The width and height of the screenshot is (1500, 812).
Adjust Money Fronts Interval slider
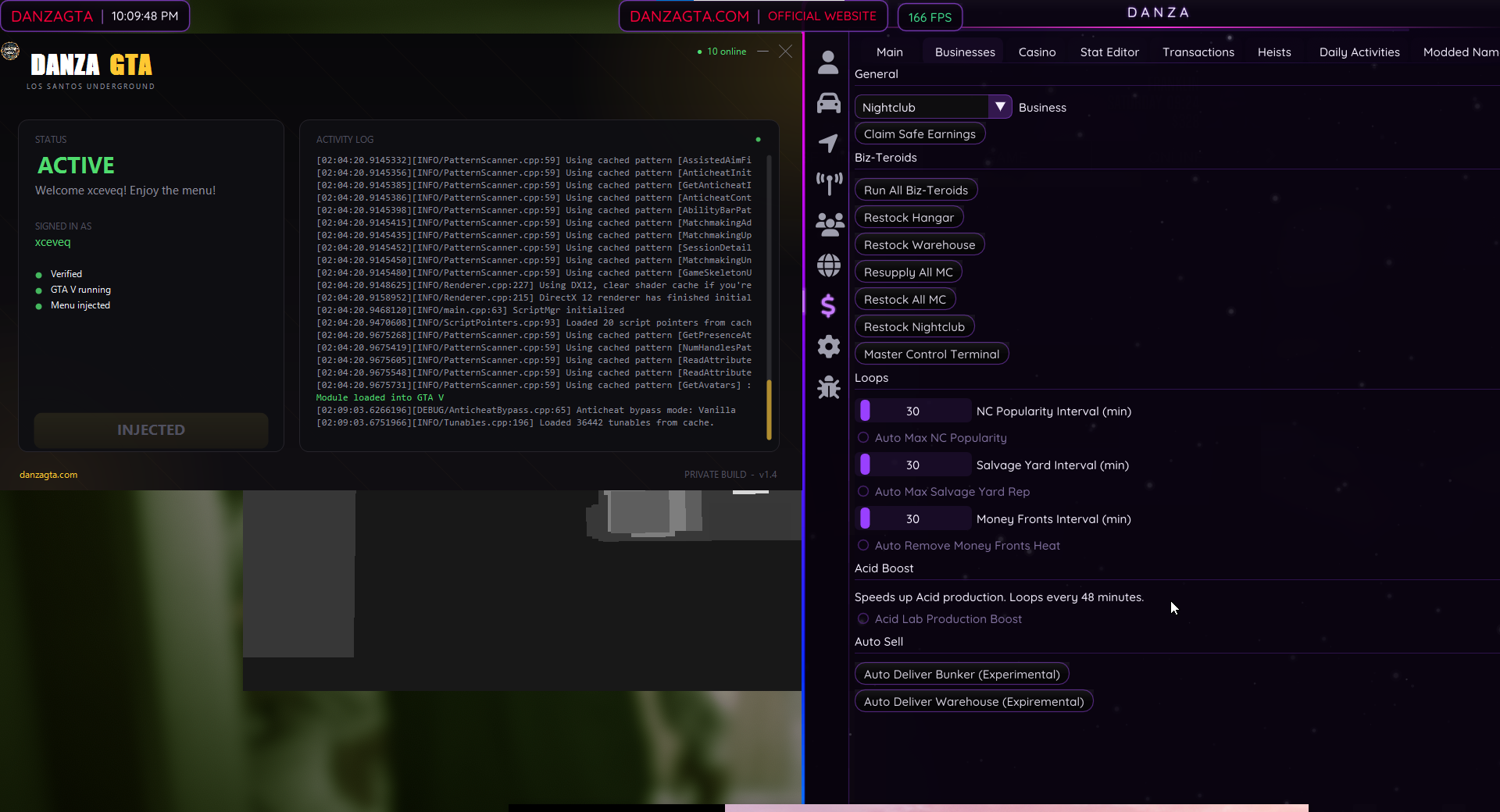pyautogui.click(x=913, y=518)
